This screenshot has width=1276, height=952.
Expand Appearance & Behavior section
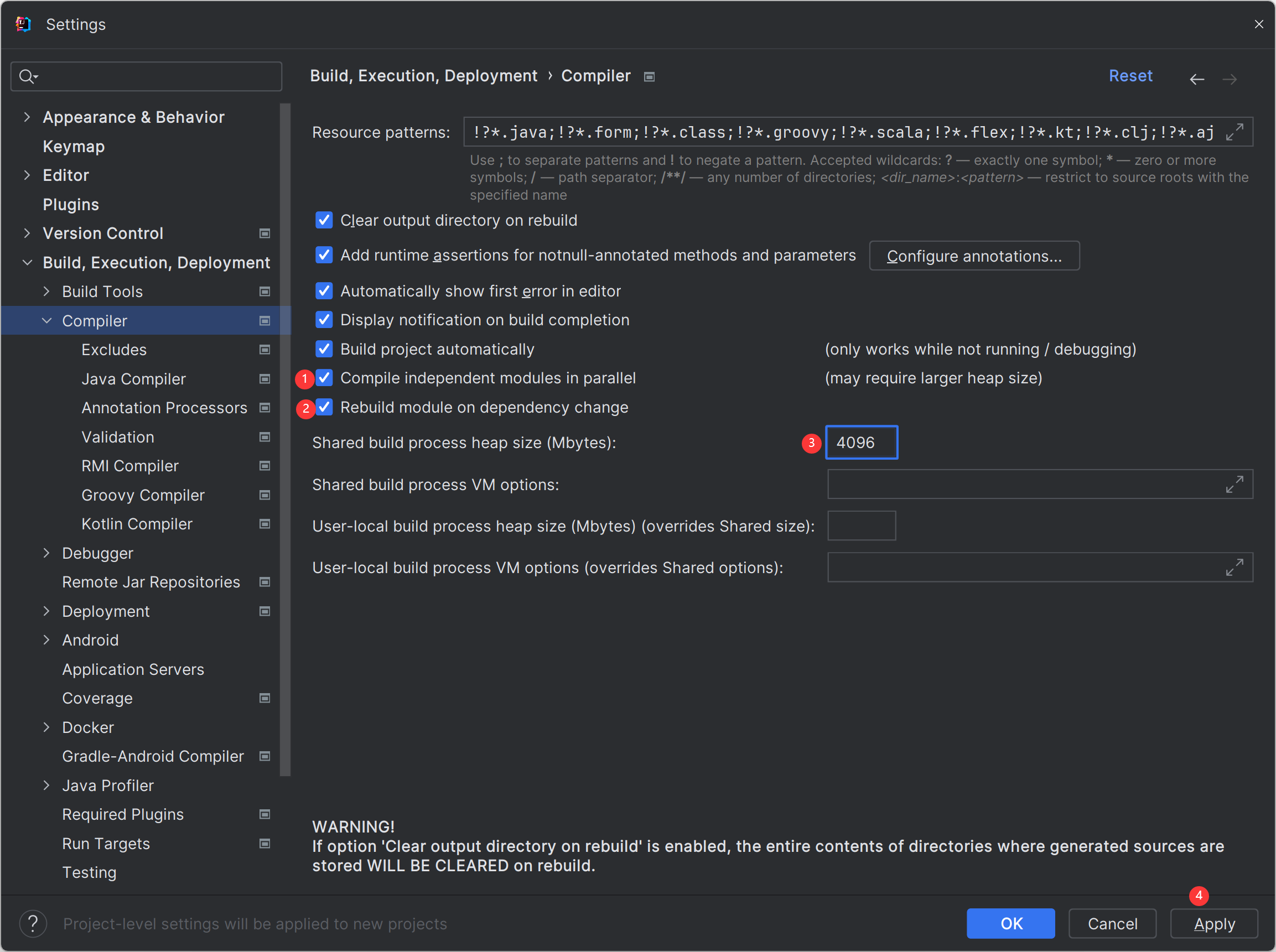point(27,117)
